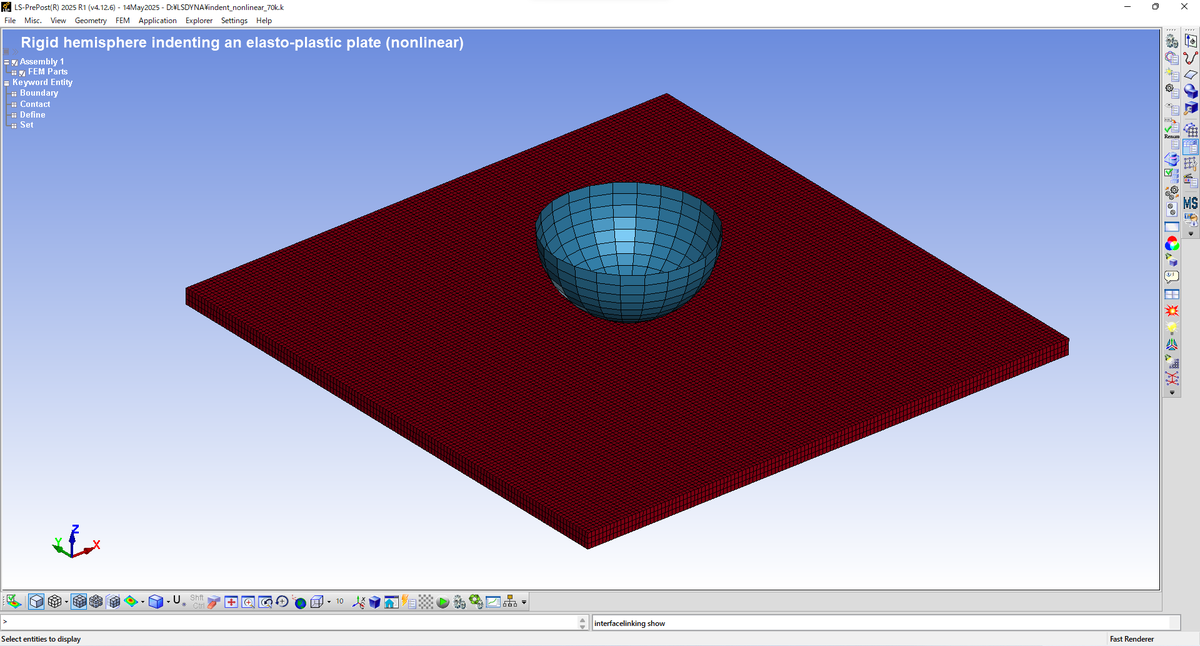1200x646 pixels.
Task: Select the Define tree item
Action: 32,115
